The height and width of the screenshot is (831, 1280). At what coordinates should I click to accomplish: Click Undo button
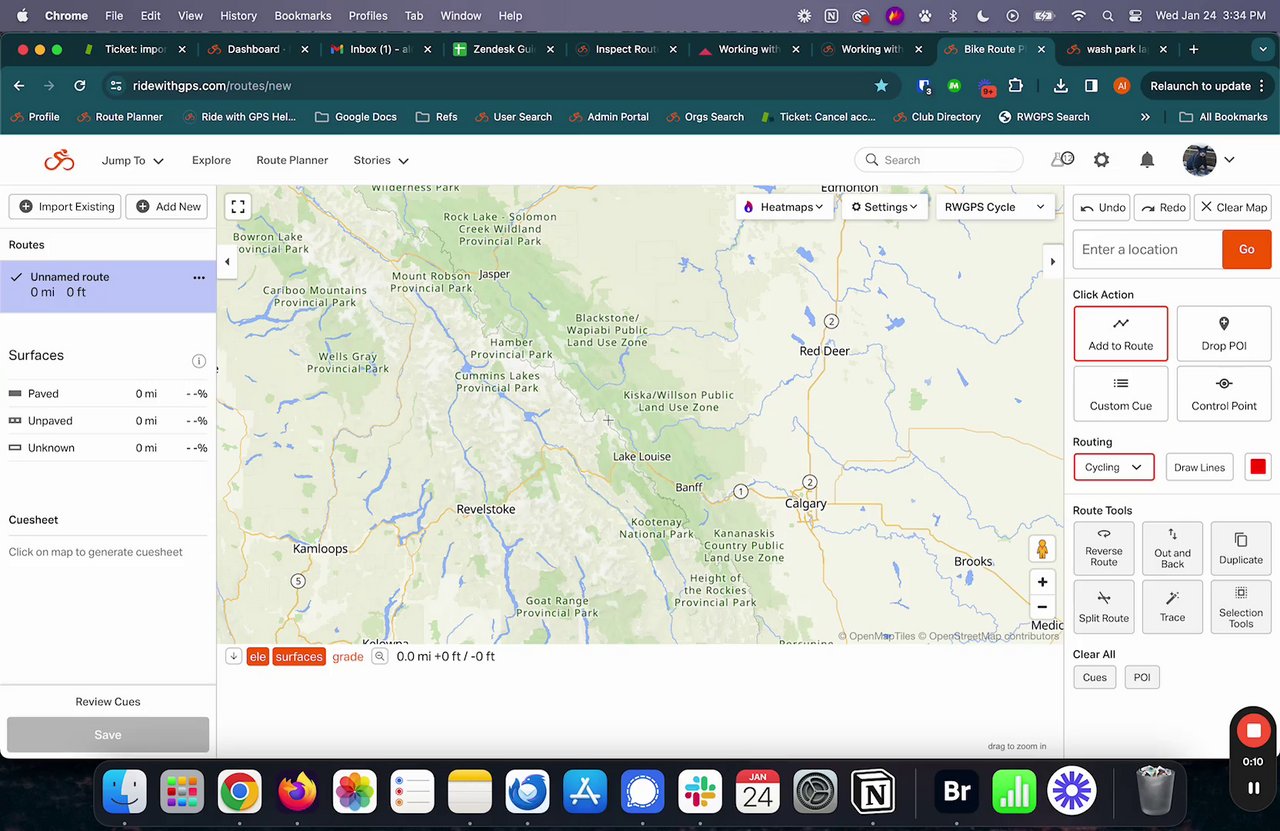[1102, 207]
